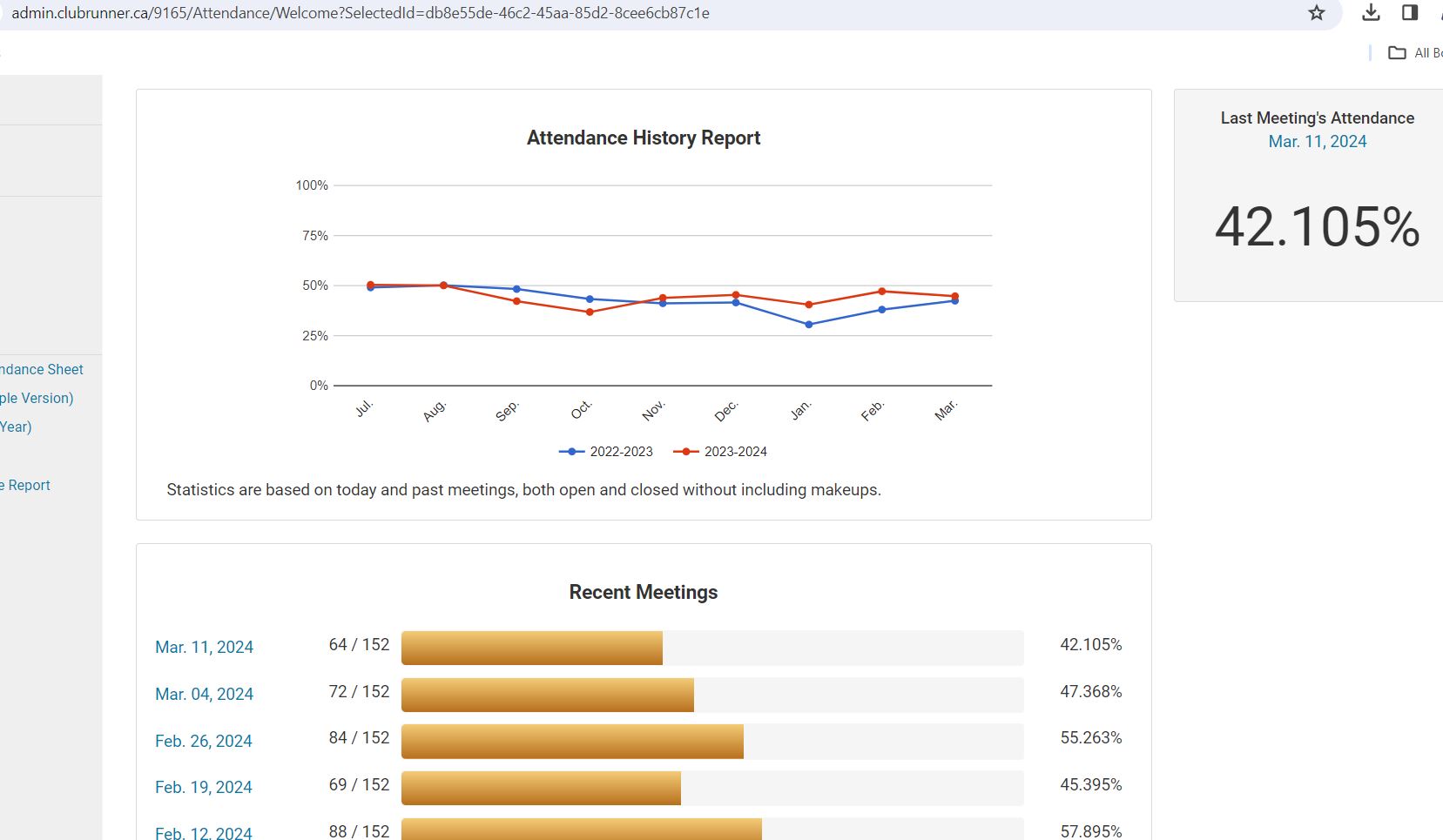Screen dimensions: 1443x840
Task: Select the 2022-2023 January data point
Action: pos(809,325)
